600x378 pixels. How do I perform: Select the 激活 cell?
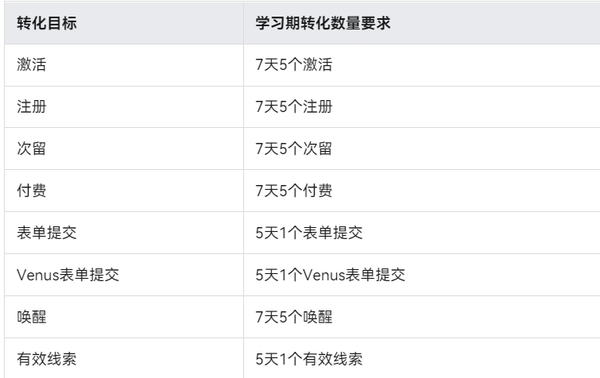(x=31, y=64)
